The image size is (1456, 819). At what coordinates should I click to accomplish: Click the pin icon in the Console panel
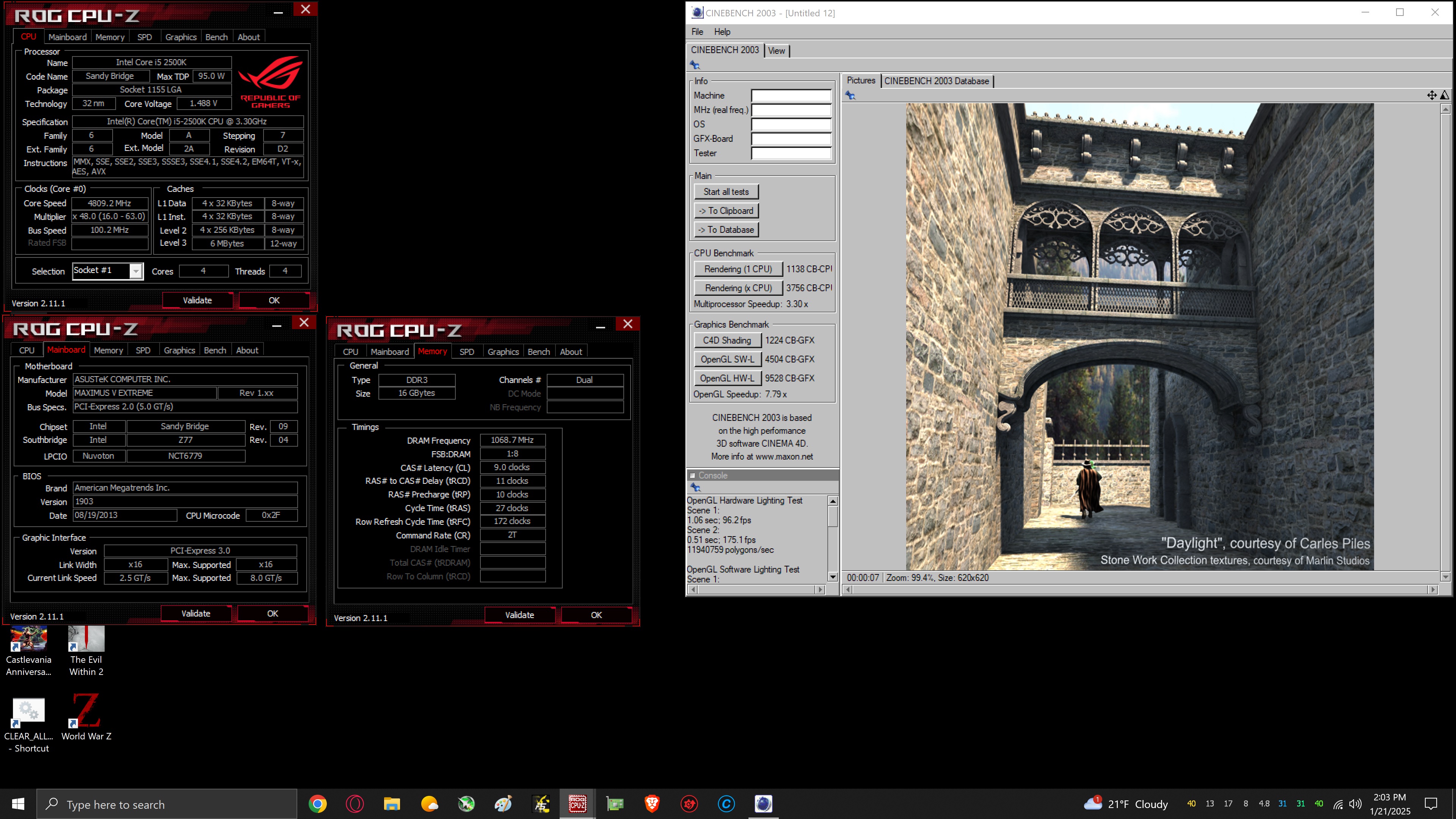pos(695,487)
